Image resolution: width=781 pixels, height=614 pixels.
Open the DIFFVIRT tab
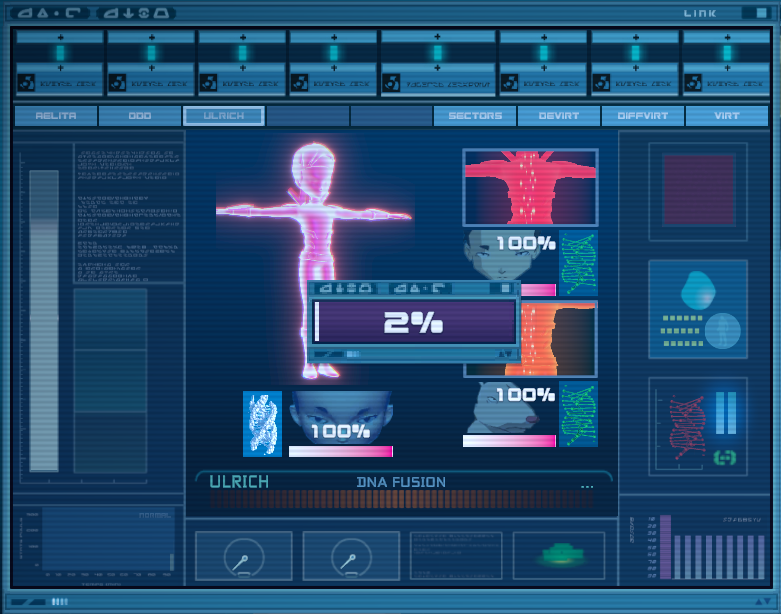643,116
